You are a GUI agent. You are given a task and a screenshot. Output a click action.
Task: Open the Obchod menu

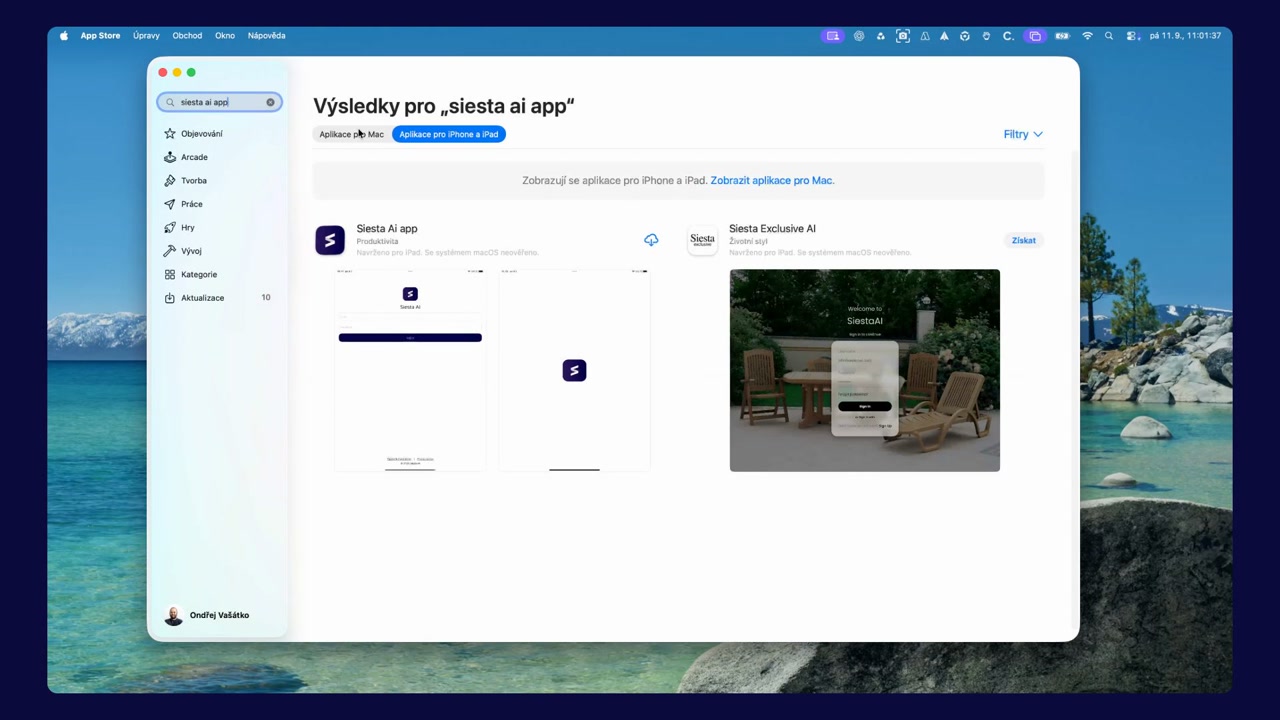[x=187, y=36]
